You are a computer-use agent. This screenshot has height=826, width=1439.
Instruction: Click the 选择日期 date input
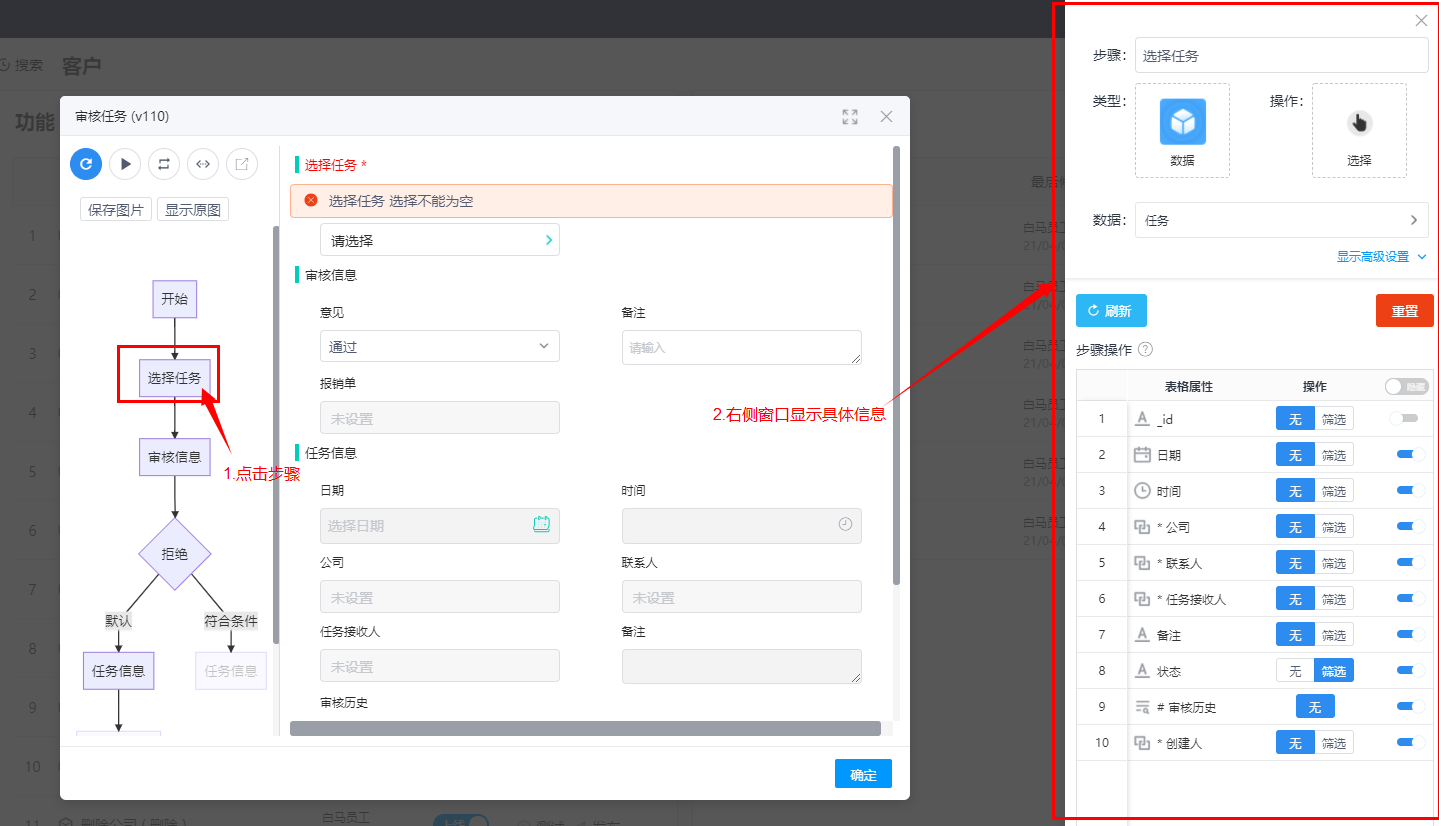[x=440, y=525]
